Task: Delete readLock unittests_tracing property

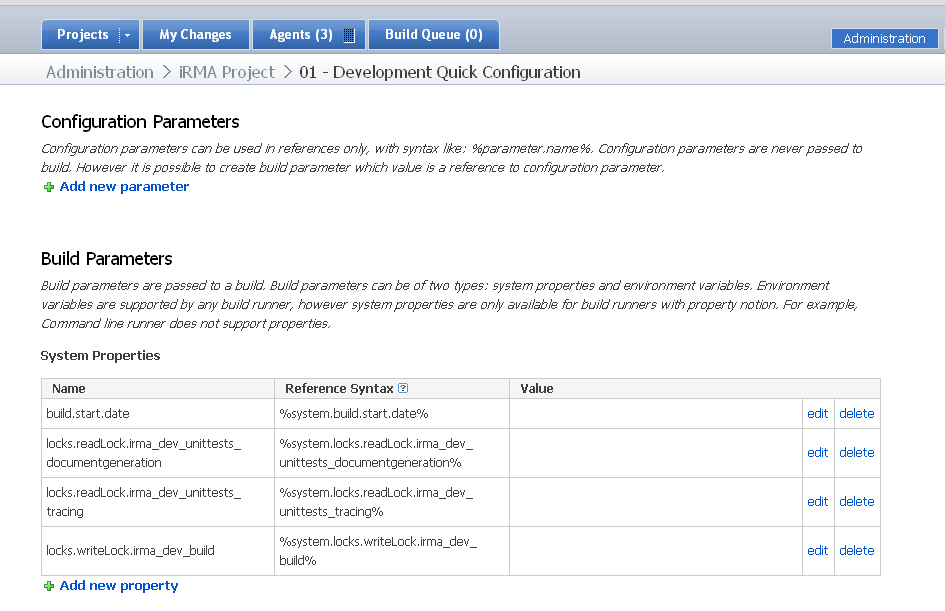Action: (856, 501)
